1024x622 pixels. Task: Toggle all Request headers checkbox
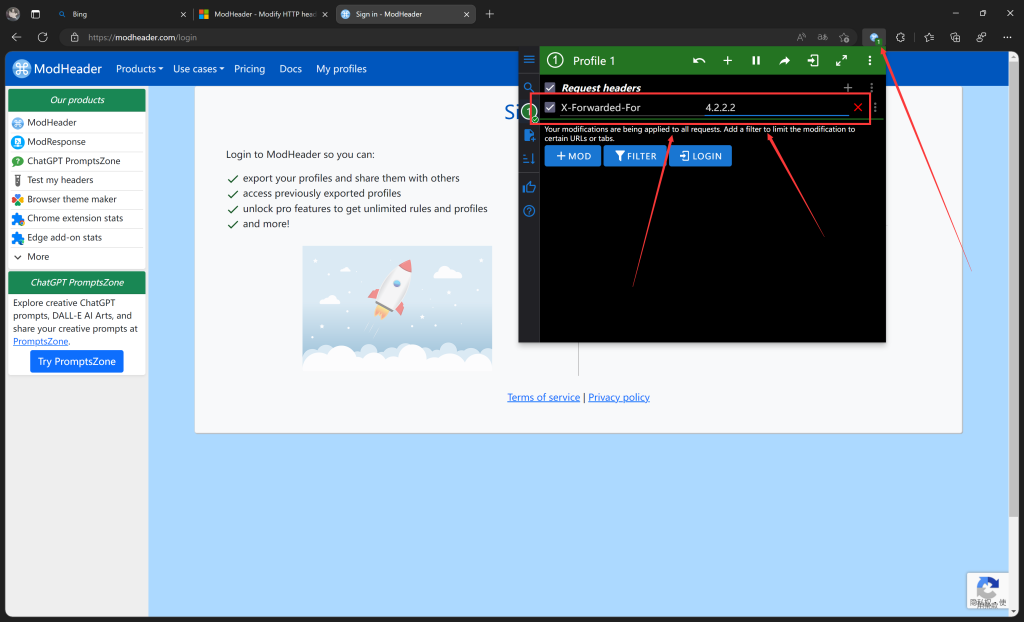[550, 88]
